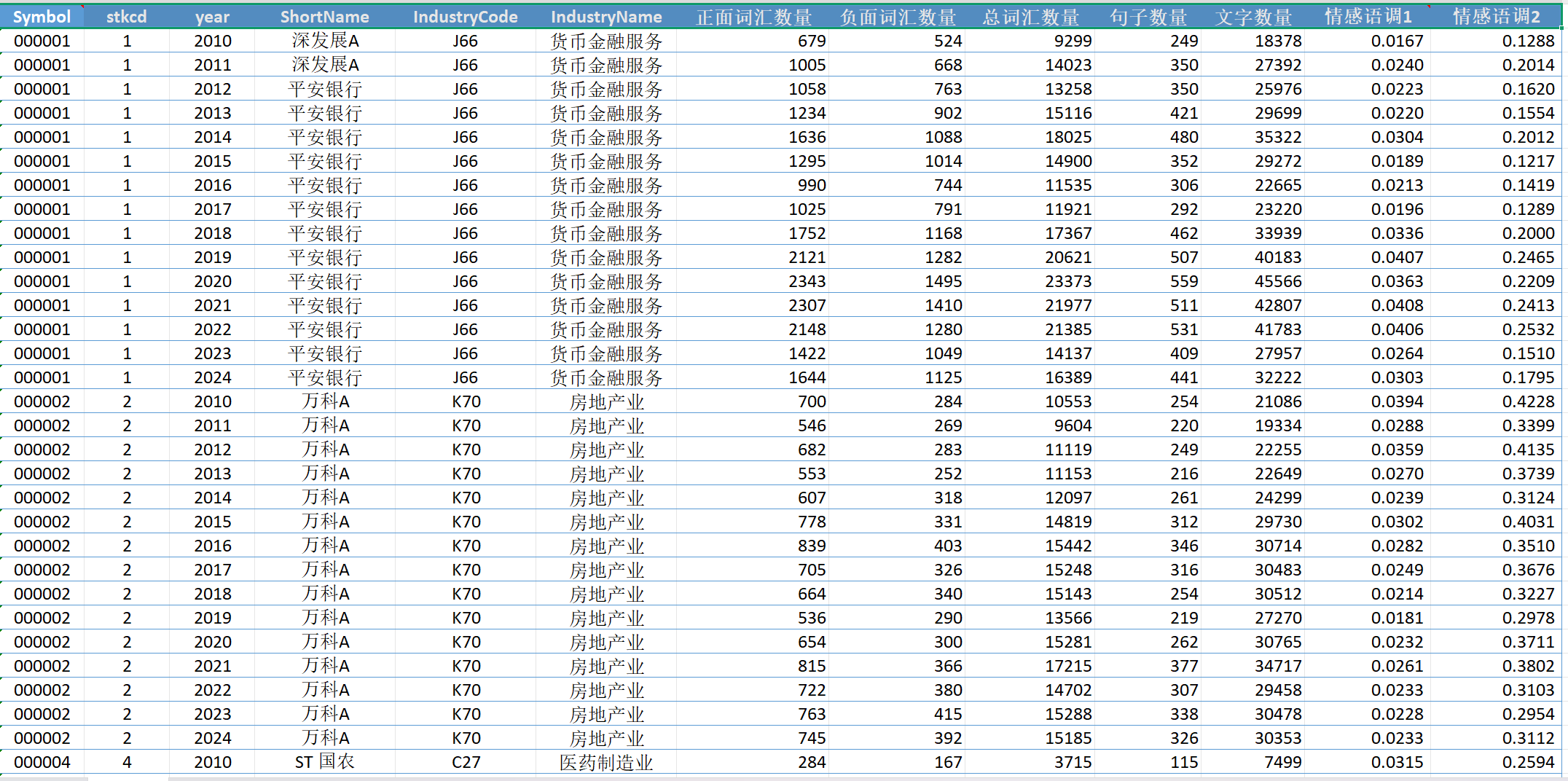
Task: Click the 文字数量 column header
Action: [x=1253, y=17]
